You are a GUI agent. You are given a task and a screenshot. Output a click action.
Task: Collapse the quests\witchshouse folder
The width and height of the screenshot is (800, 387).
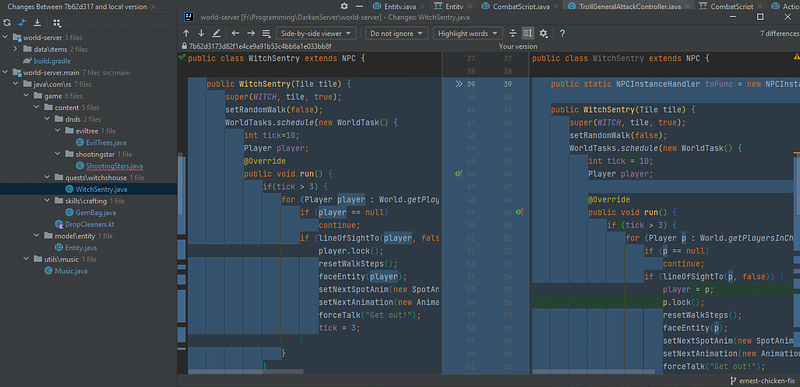point(47,177)
